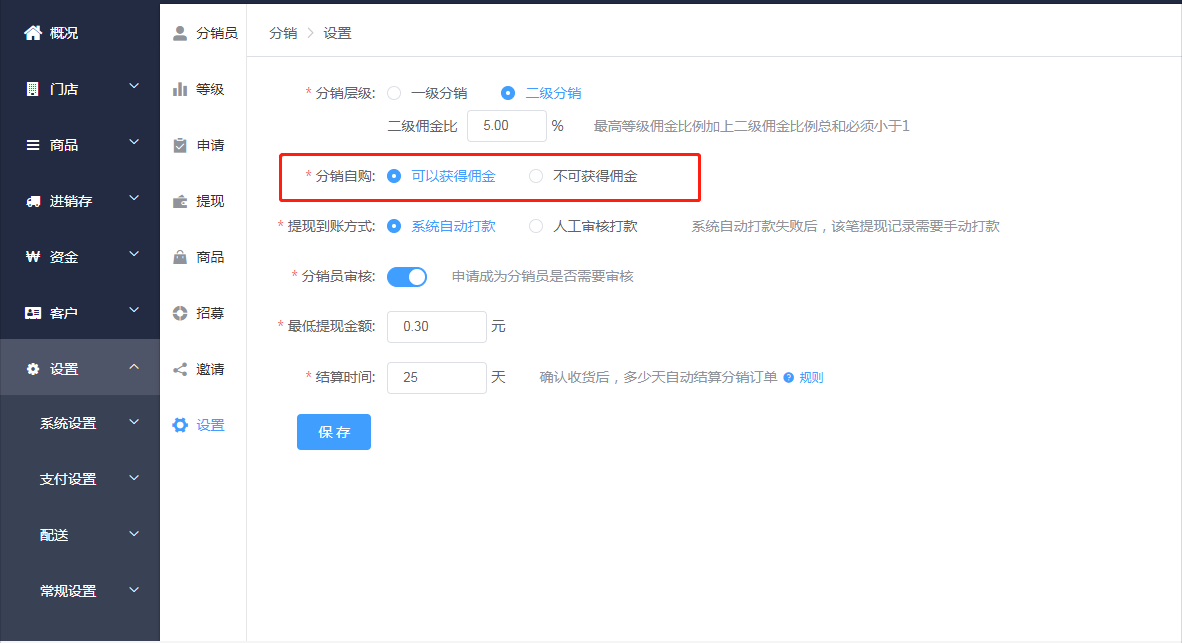This screenshot has width=1182, height=643.
Task: Toggle the 分销员审核 switch
Action: [407, 277]
